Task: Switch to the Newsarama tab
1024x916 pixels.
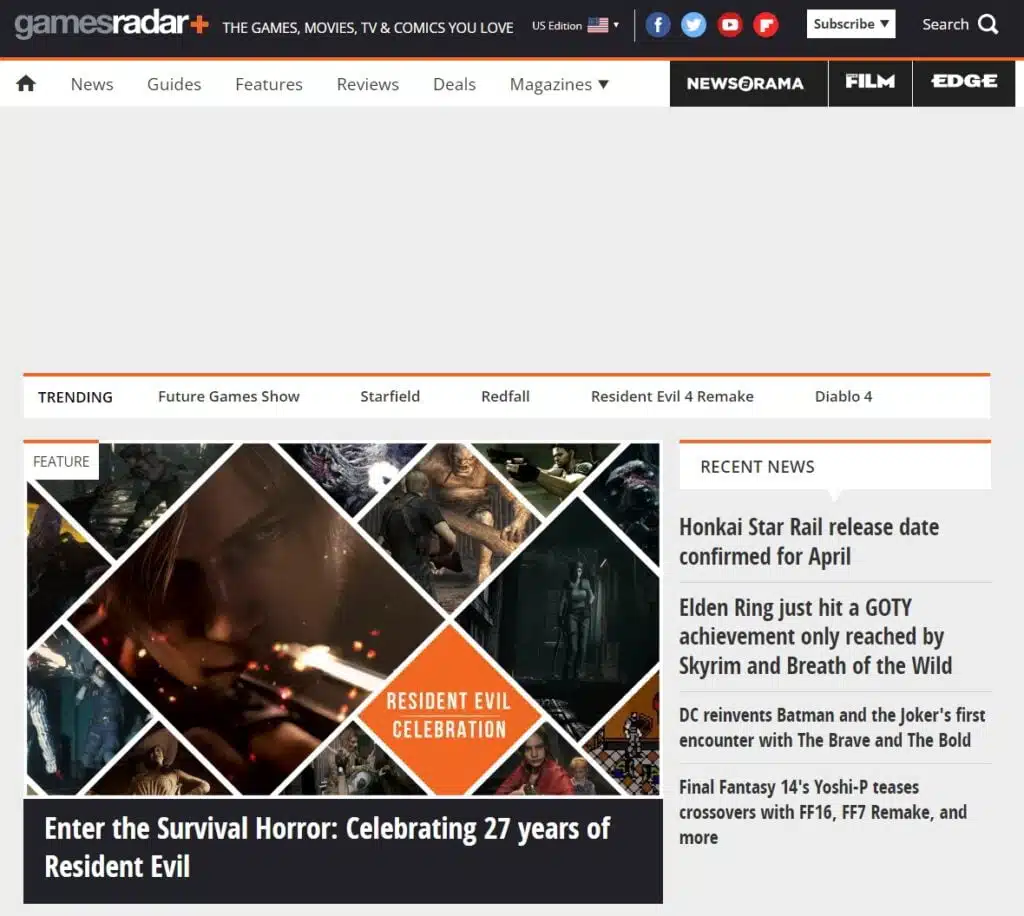Action: 748,84
